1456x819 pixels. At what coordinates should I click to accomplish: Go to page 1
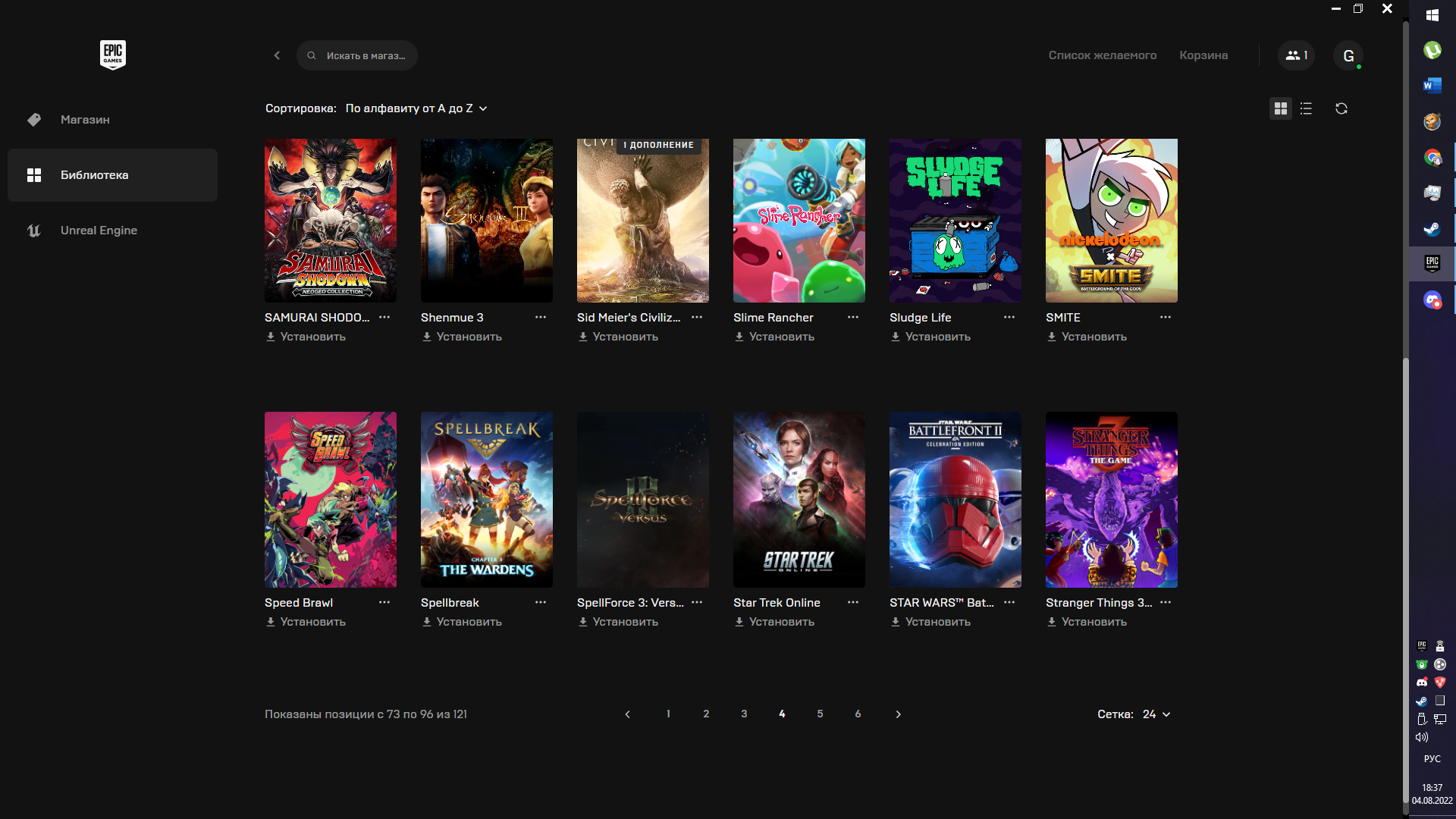click(x=668, y=714)
